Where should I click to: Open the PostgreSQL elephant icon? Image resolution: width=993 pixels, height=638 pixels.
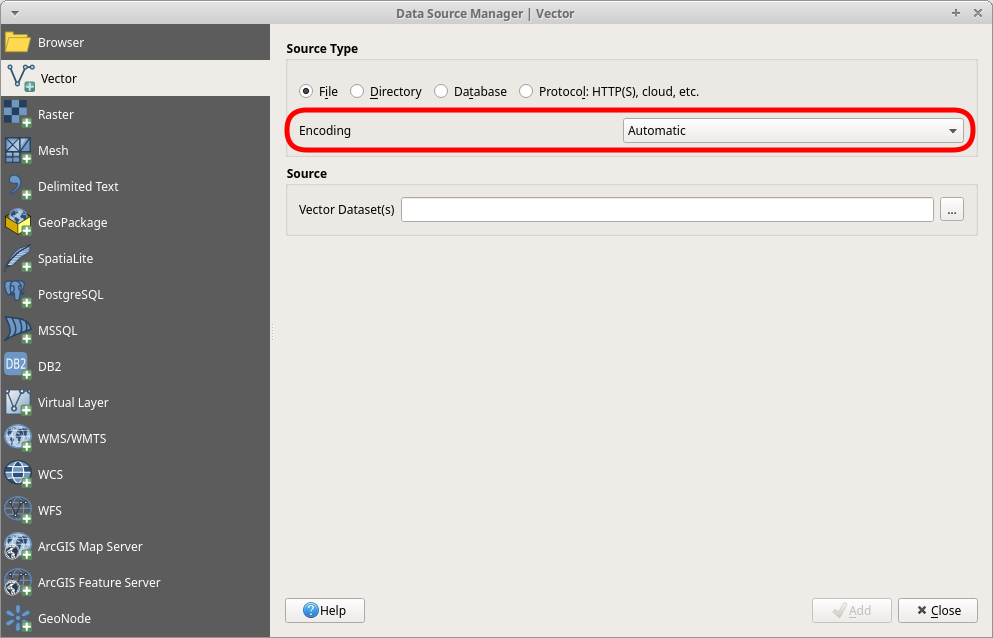pyautogui.click(x=18, y=295)
